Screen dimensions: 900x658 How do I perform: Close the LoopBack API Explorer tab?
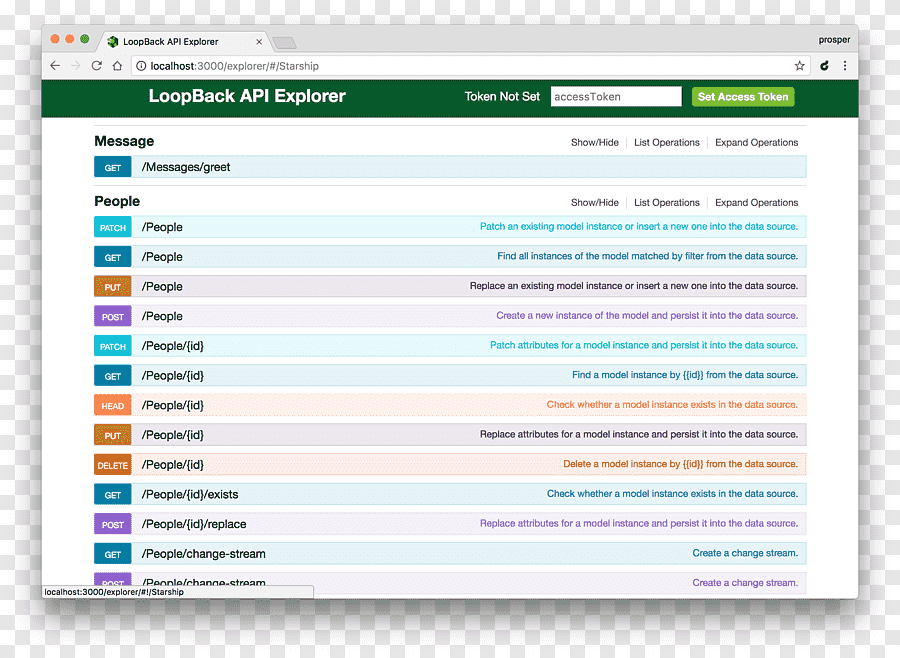point(259,42)
